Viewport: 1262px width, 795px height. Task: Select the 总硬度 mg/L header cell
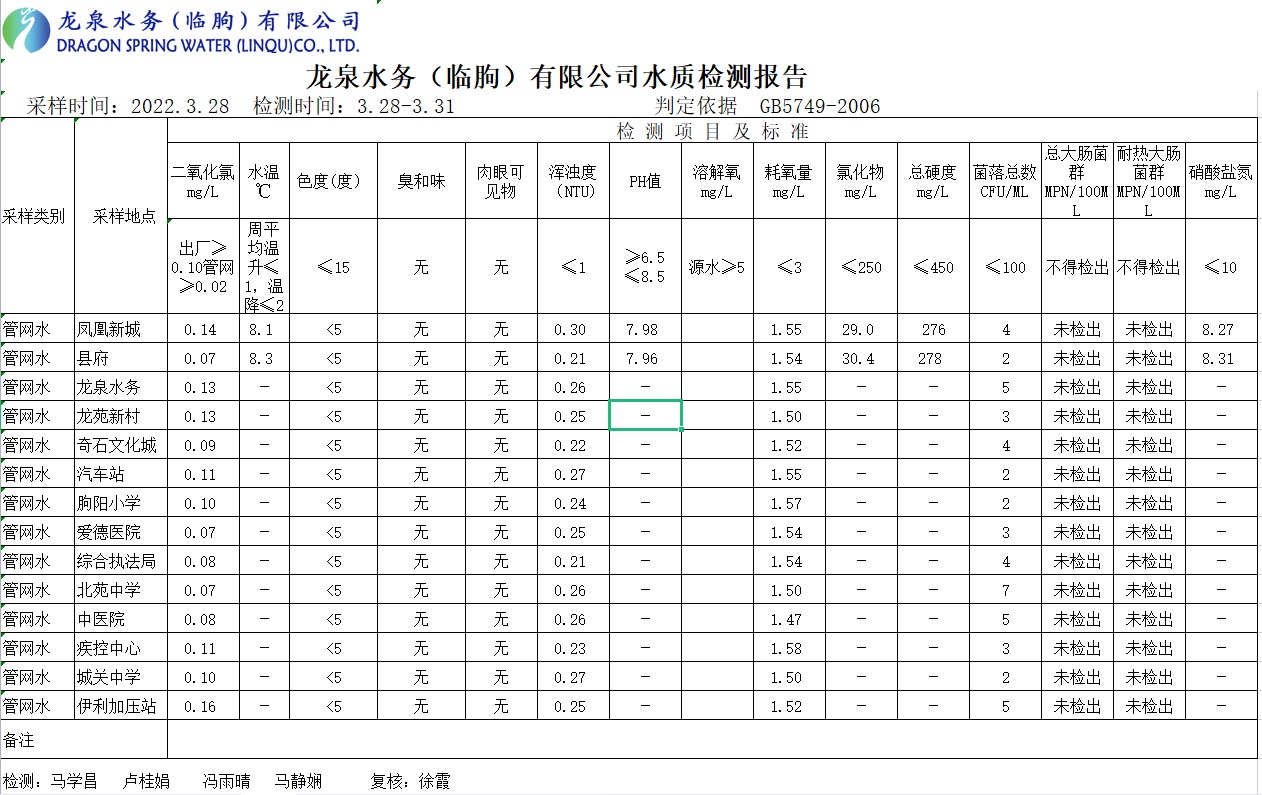tap(933, 181)
